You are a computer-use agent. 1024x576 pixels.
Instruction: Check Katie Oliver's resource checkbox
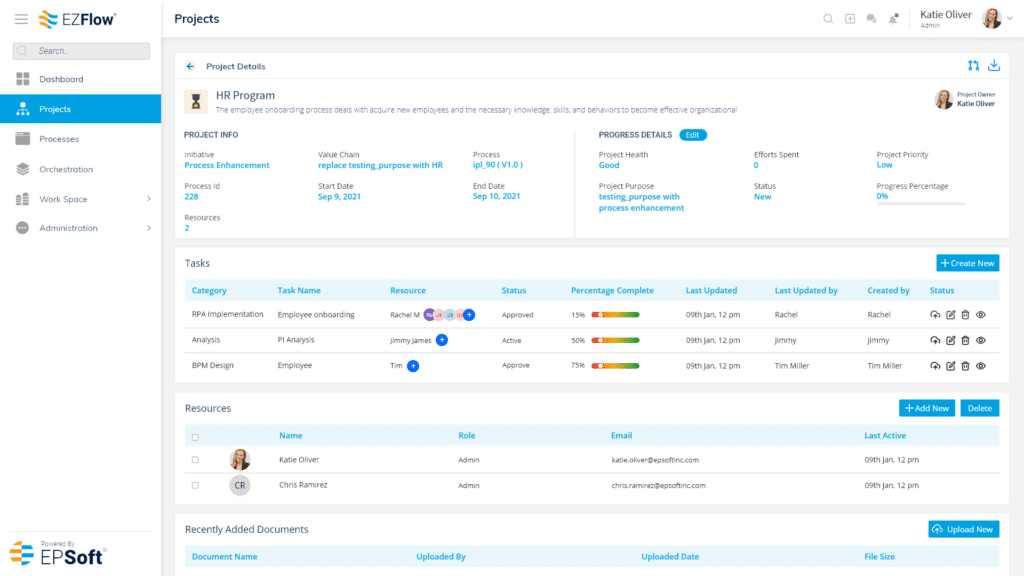pyautogui.click(x=194, y=459)
